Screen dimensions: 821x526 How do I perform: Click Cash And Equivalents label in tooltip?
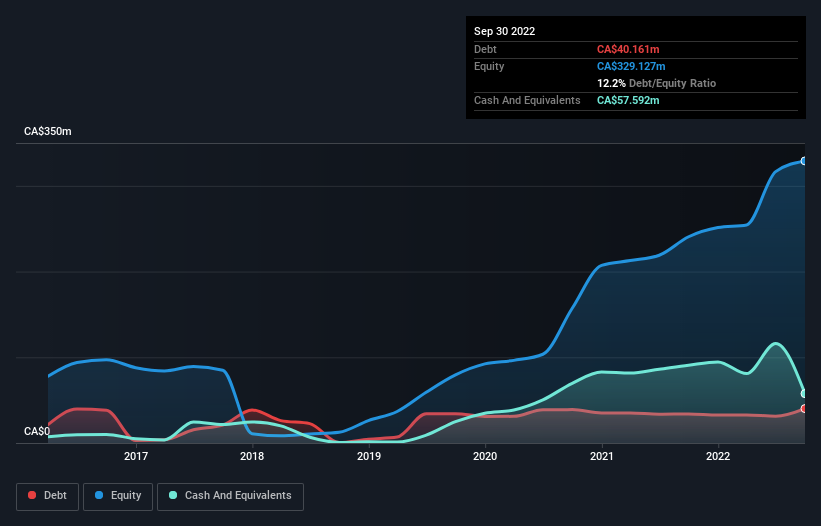[x=527, y=100]
